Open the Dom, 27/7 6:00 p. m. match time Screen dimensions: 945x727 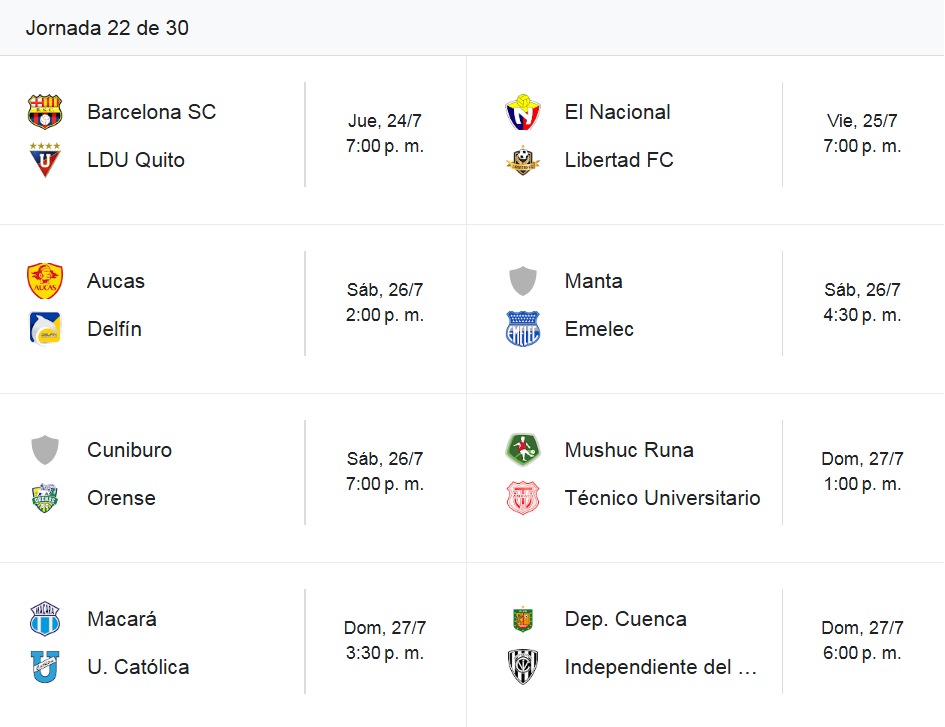tap(862, 640)
